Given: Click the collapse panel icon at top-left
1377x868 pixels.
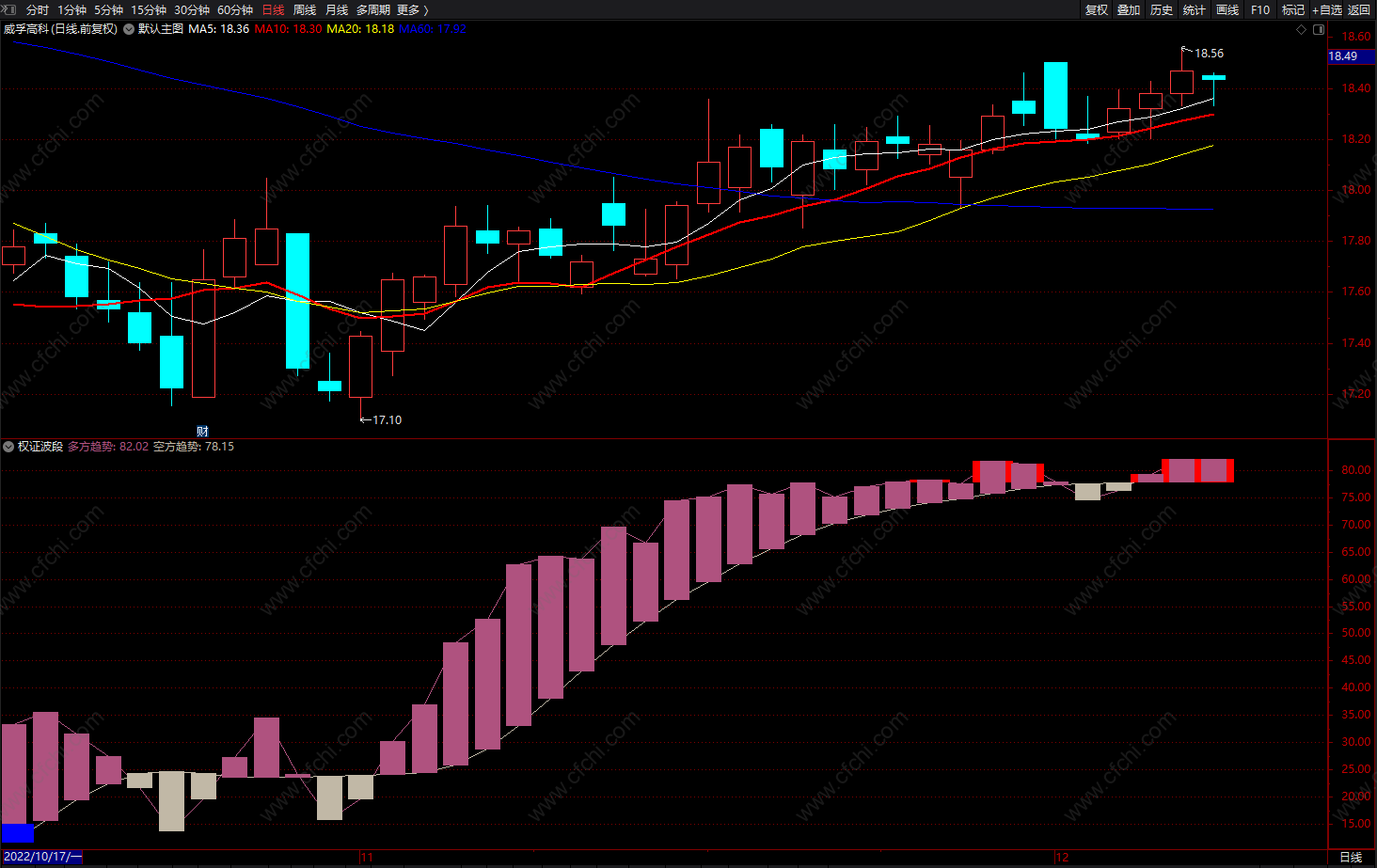Looking at the screenshot, I should (x=8, y=9).
